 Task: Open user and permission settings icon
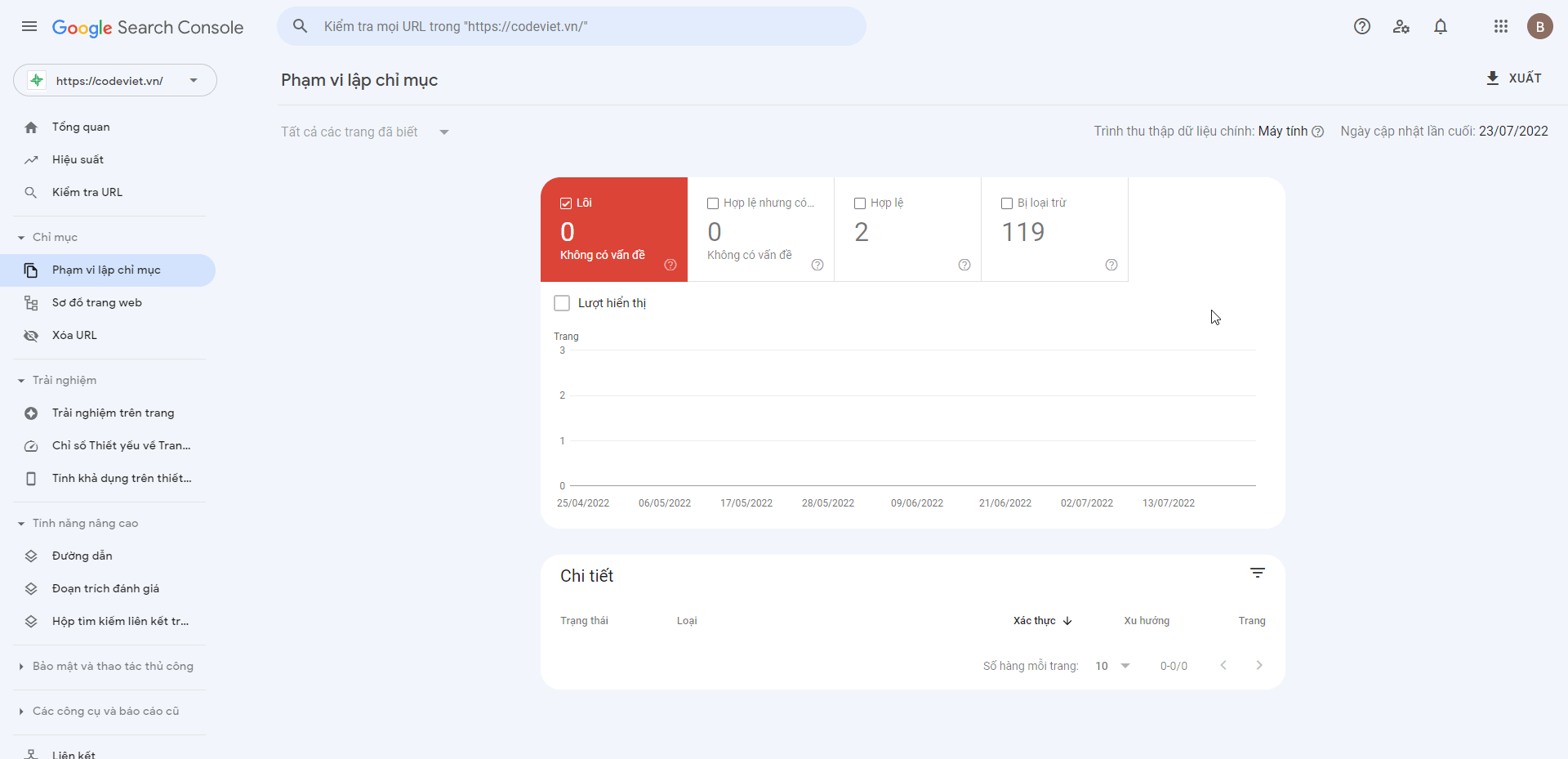coord(1401,26)
